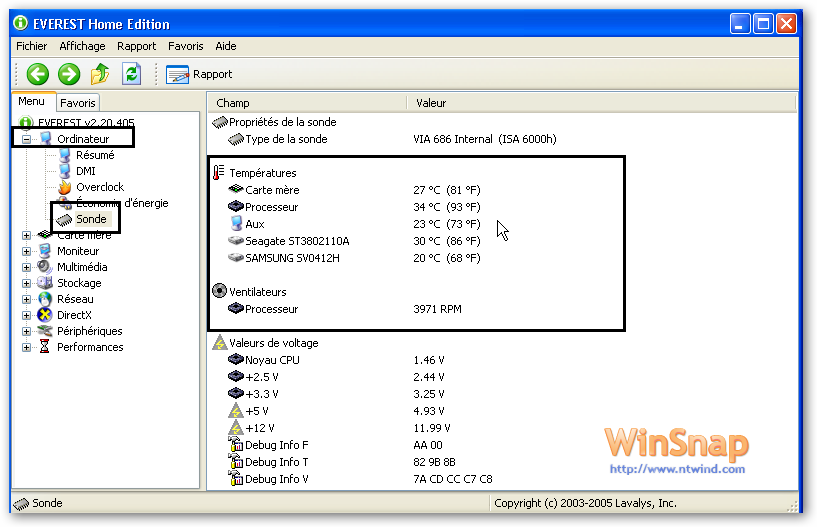Click the Températures thermometer icon
Screen dimensions: 817x527
219,173
